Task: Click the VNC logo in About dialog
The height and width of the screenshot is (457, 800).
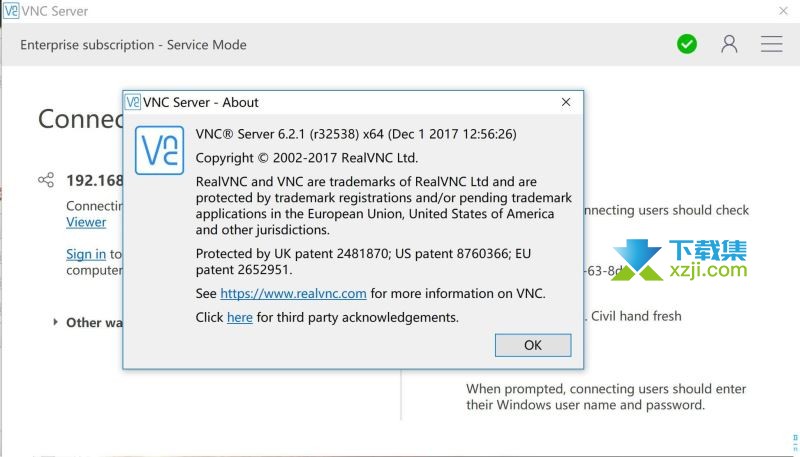Action: click(x=159, y=150)
